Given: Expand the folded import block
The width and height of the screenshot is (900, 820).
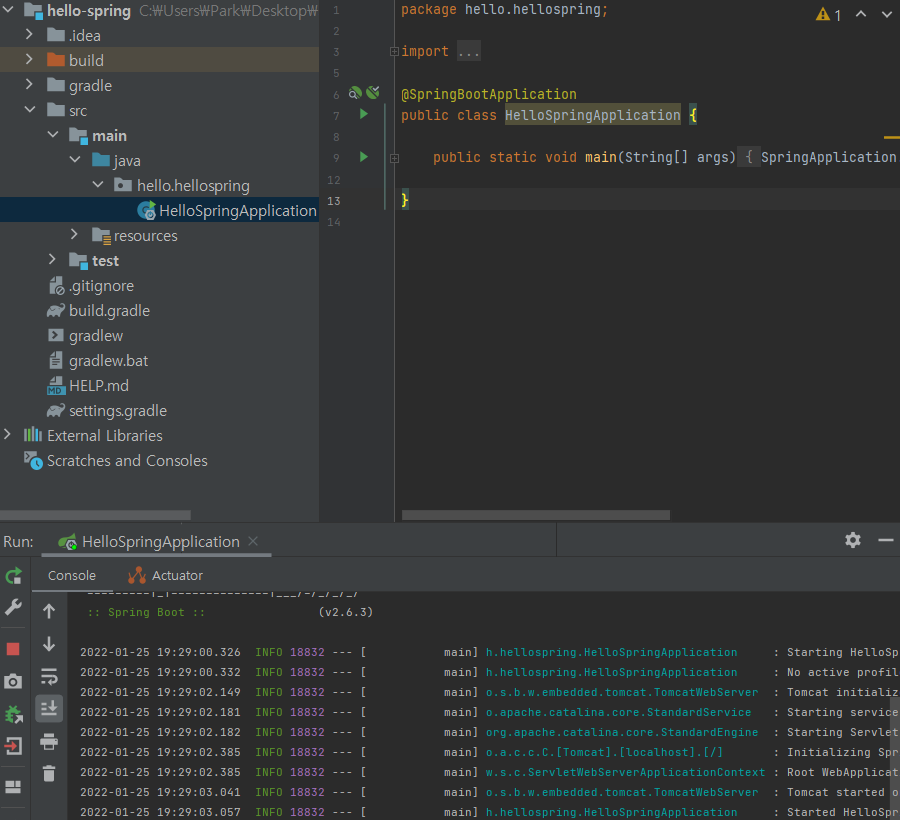Looking at the screenshot, I should pos(394,52).
